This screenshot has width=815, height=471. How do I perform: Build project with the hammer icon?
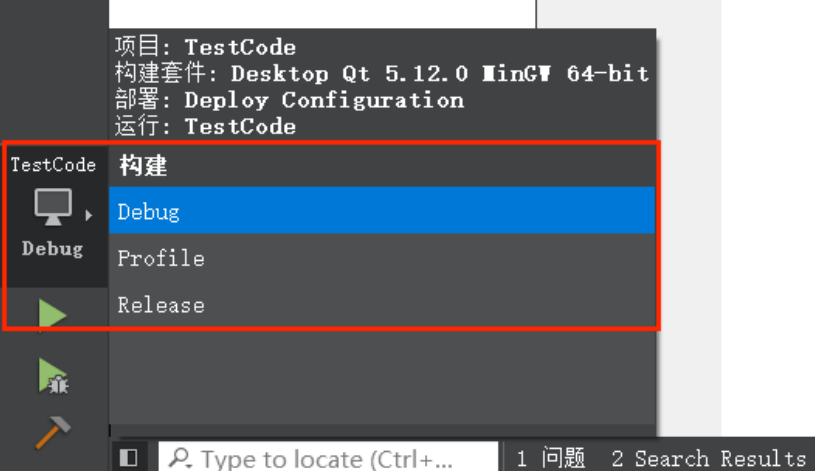coord(53,432)
